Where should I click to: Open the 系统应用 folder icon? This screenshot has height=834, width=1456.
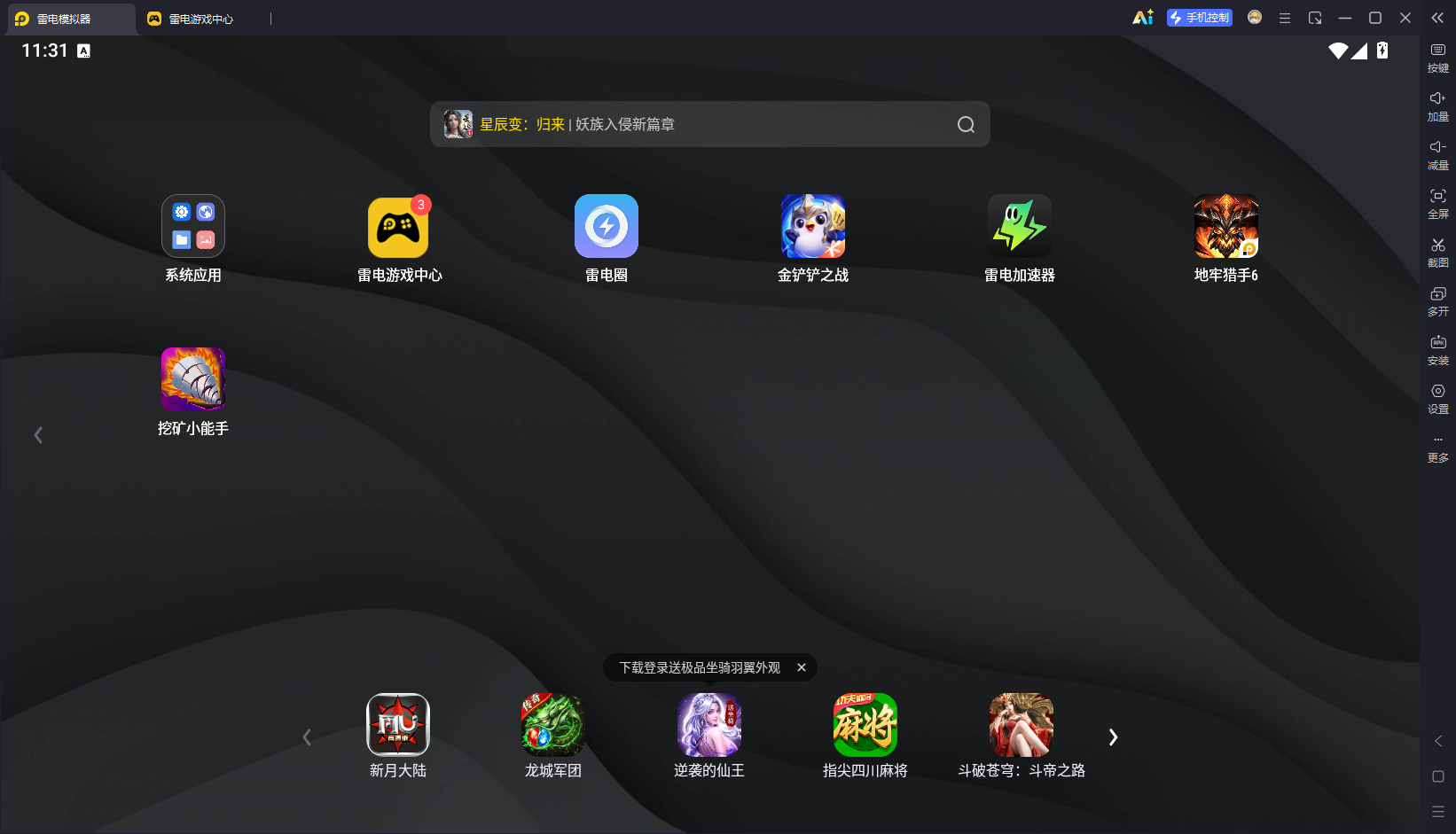coord(193,226)
